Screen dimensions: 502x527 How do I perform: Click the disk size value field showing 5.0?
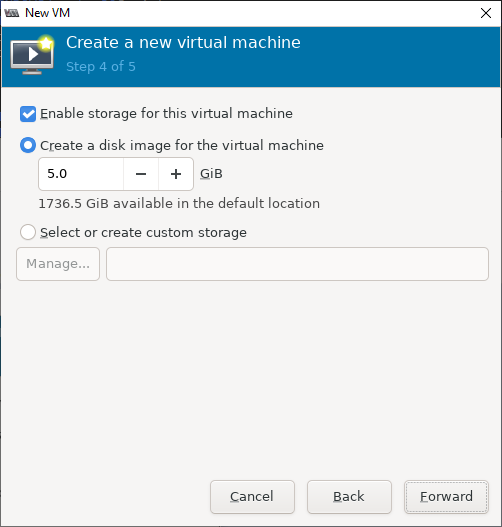tap(81, 174)
